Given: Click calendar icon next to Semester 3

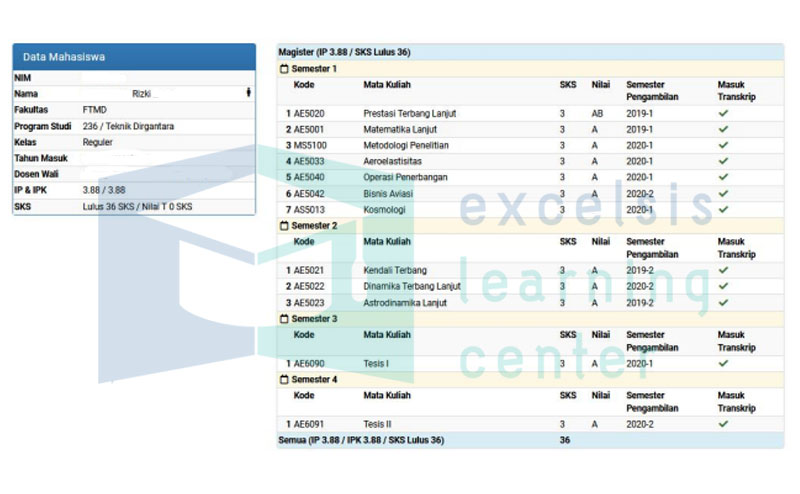Looking at the screenshot, I should (284, 319).
